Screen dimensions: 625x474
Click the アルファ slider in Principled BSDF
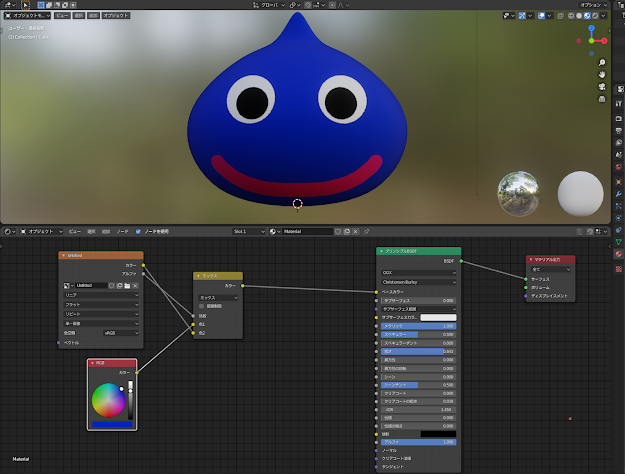click(x=419, y=442)
